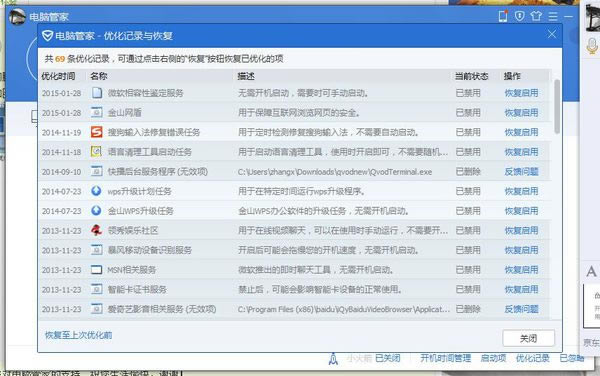The width and height of the screenshot is (600, 376).
Task: Restore 搜狗输入法修复错误任务 via 恢复启用
Action: coord(521,132)
